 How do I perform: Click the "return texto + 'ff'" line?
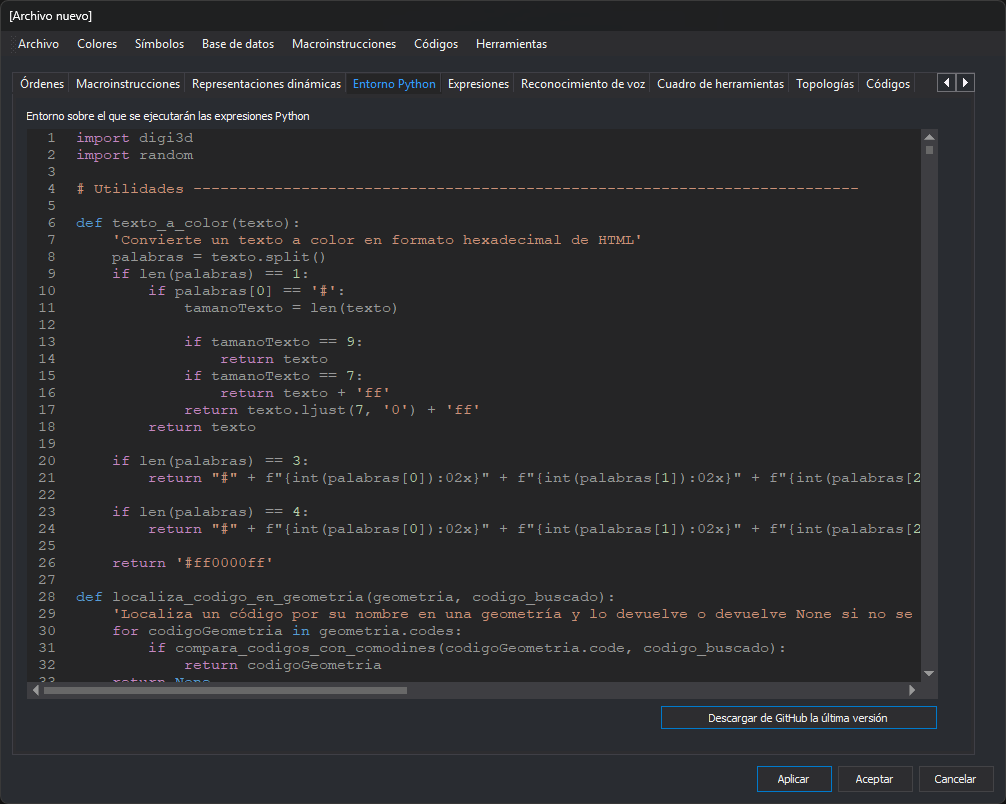click(x=305, y=393)
